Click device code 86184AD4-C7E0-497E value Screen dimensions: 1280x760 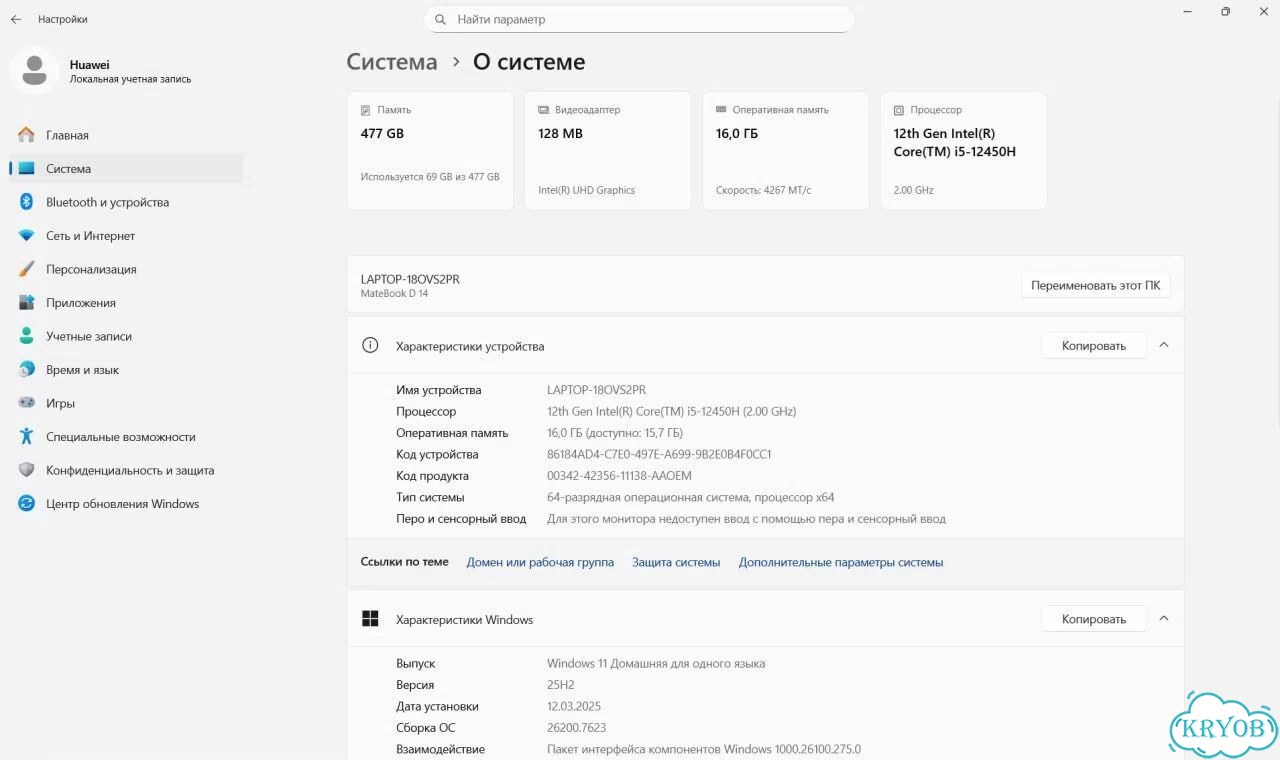pyautogui.click(x=659, y=454)
